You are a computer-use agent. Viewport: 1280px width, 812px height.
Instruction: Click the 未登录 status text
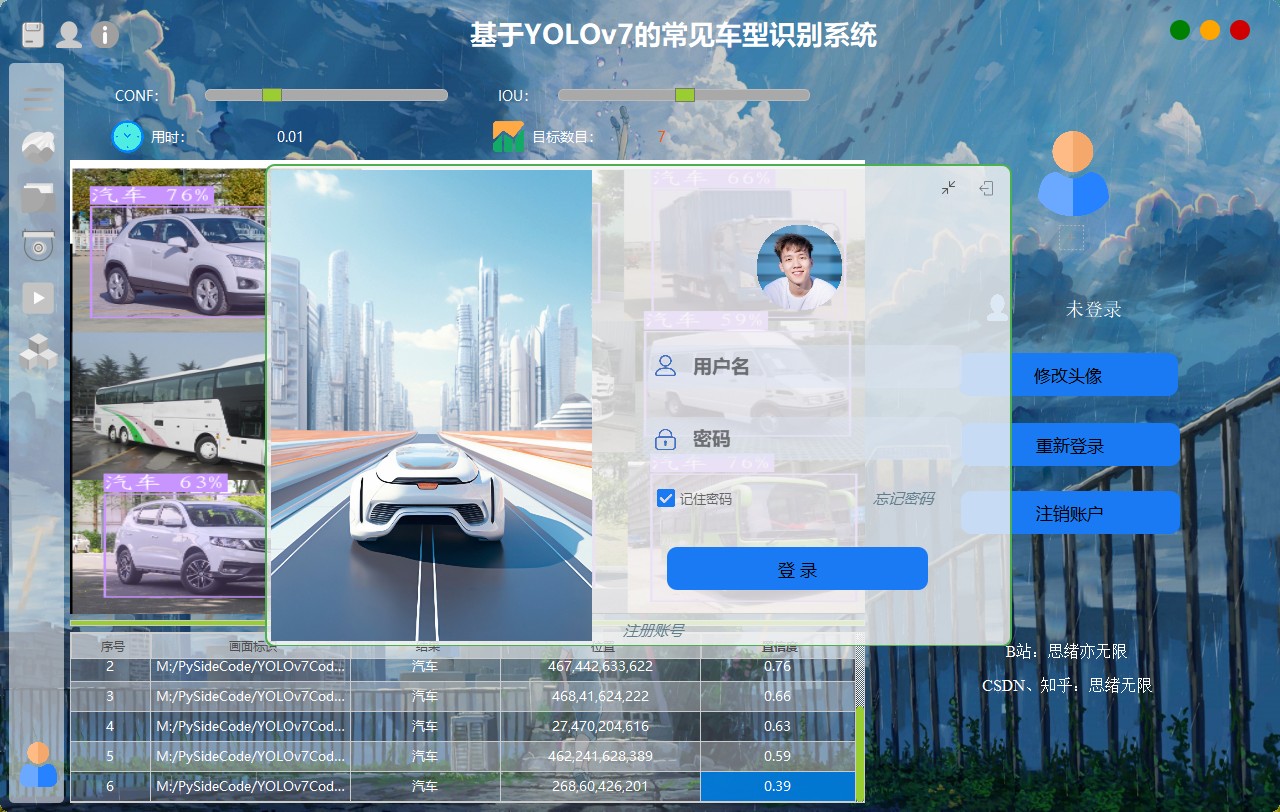1093,310
